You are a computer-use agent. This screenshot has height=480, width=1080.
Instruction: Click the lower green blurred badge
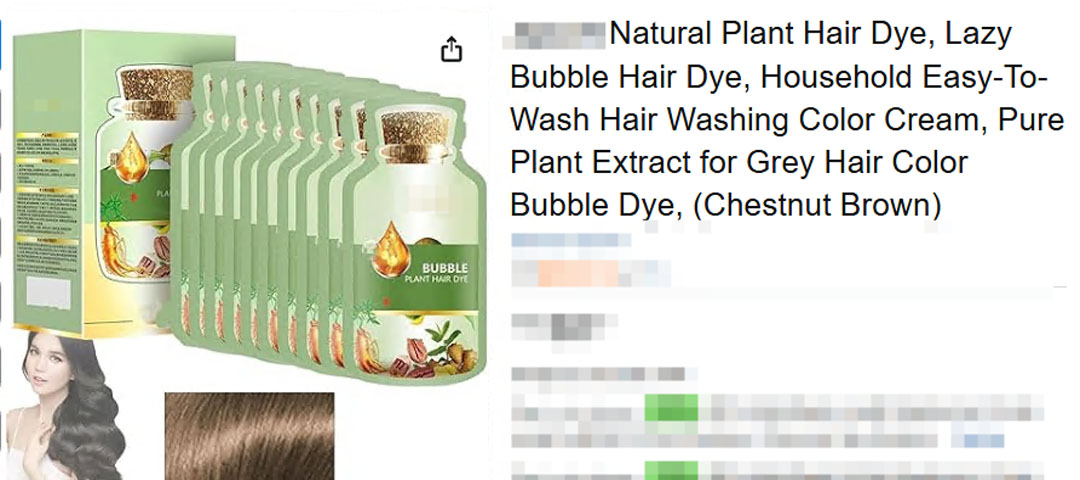pyautogui.click(x=671, y=470)
